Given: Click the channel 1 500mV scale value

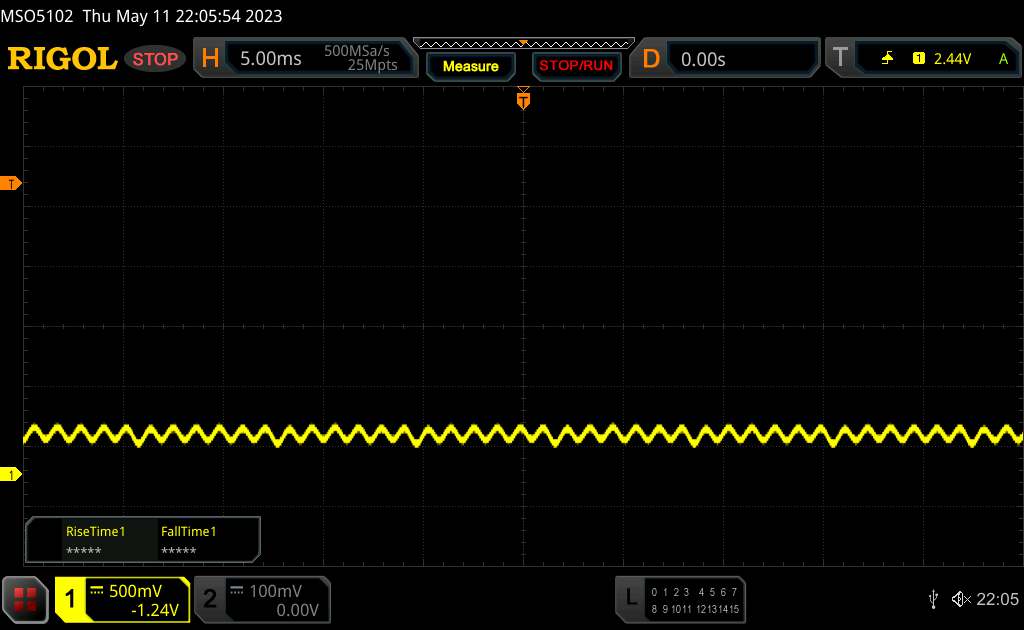Looking at the screenshot, I should click(x=135, y=591).
